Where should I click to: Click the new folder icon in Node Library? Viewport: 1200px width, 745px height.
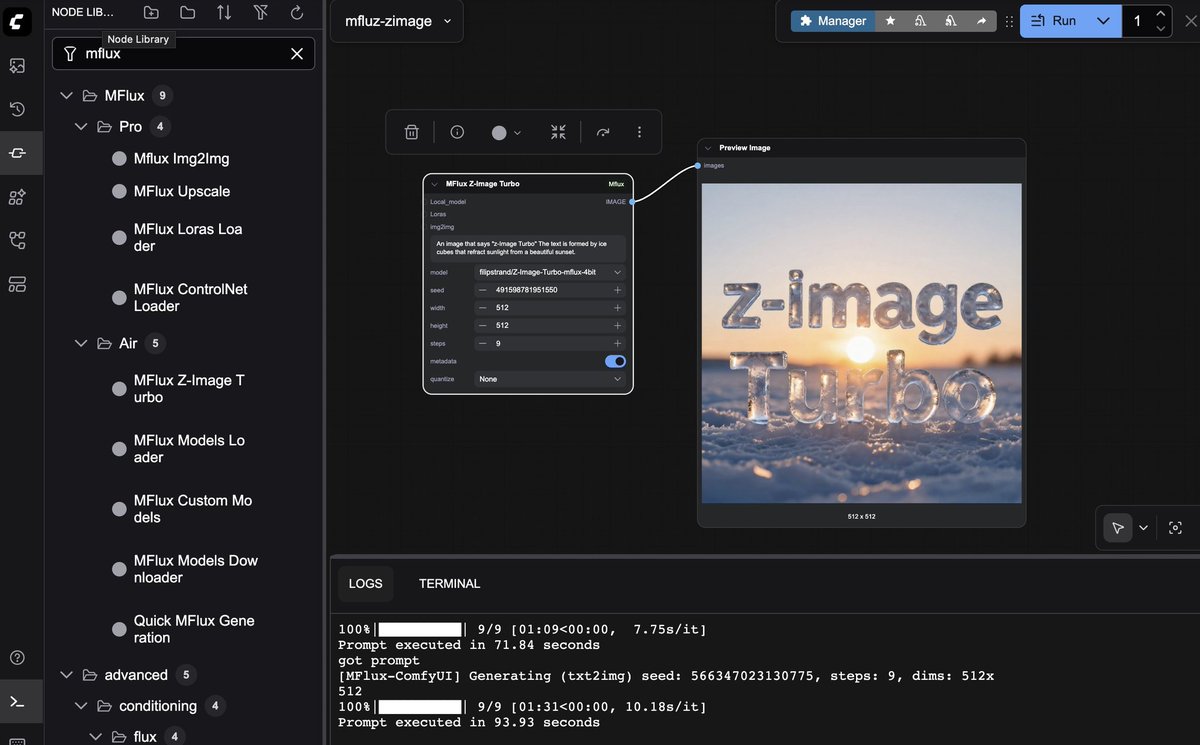click(151, 12)
